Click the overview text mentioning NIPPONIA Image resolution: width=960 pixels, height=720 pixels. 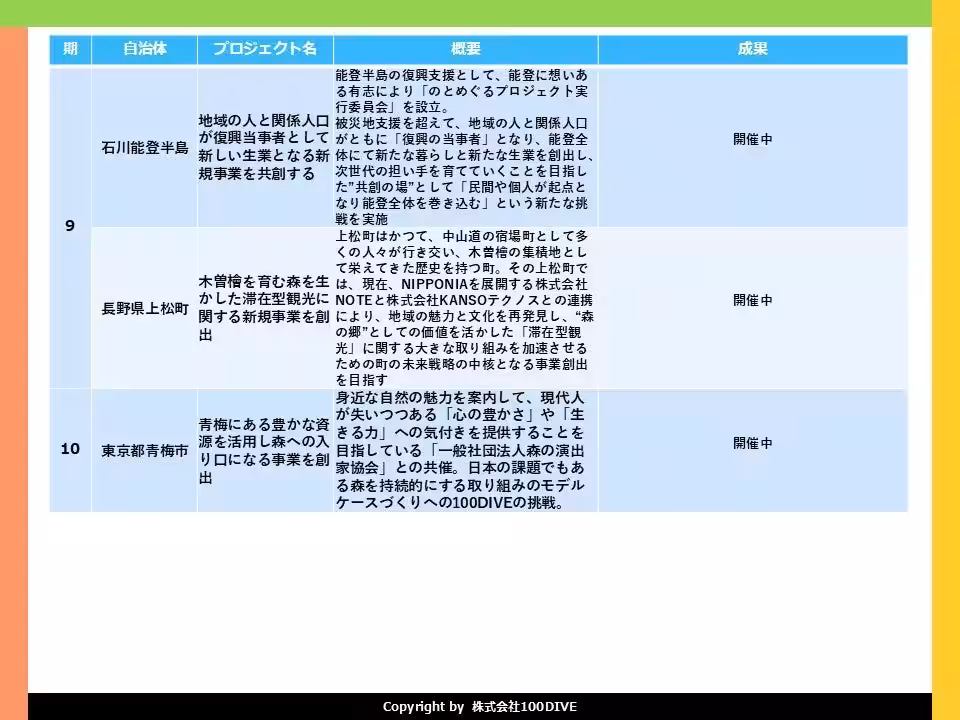tap(462, 305)
